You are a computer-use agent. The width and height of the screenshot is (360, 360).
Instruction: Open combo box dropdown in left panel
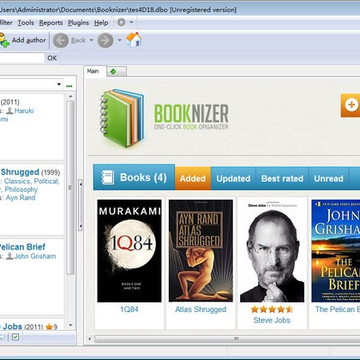[x=59, y=84]
